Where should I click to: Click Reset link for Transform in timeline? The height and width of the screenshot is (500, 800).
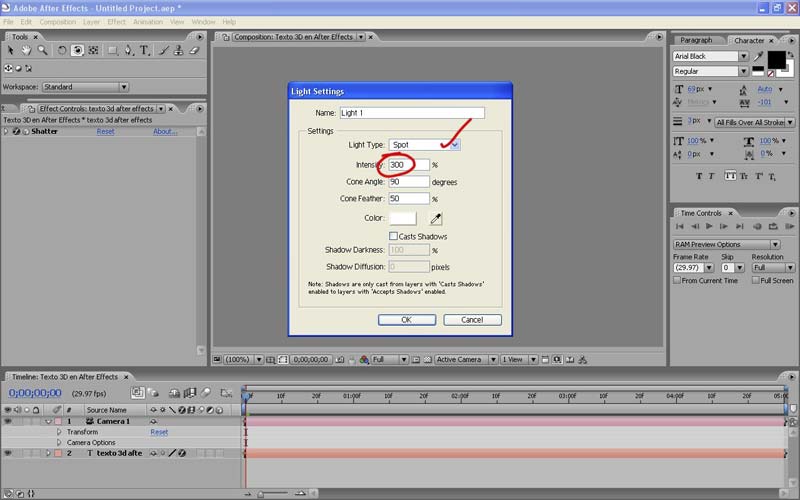pyautogui.click(x=159, y=432)
